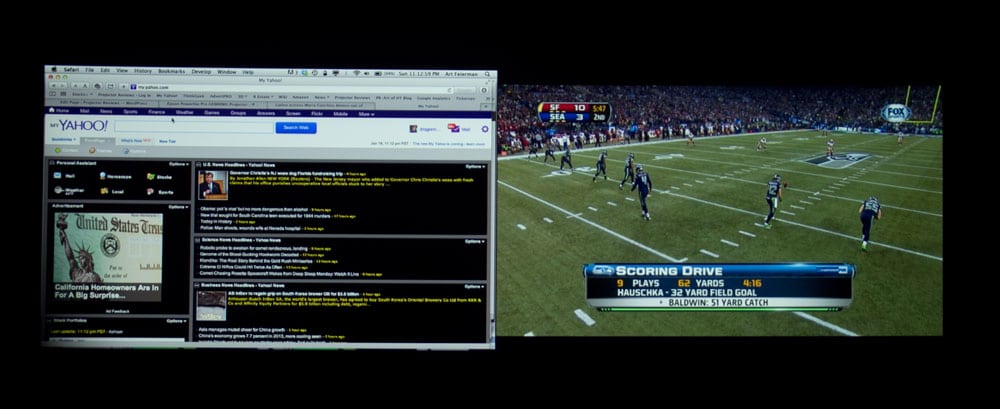
Task: Click the Governor Christie news thumbnail
Action: pyautogui.click(x=213, y=185)
